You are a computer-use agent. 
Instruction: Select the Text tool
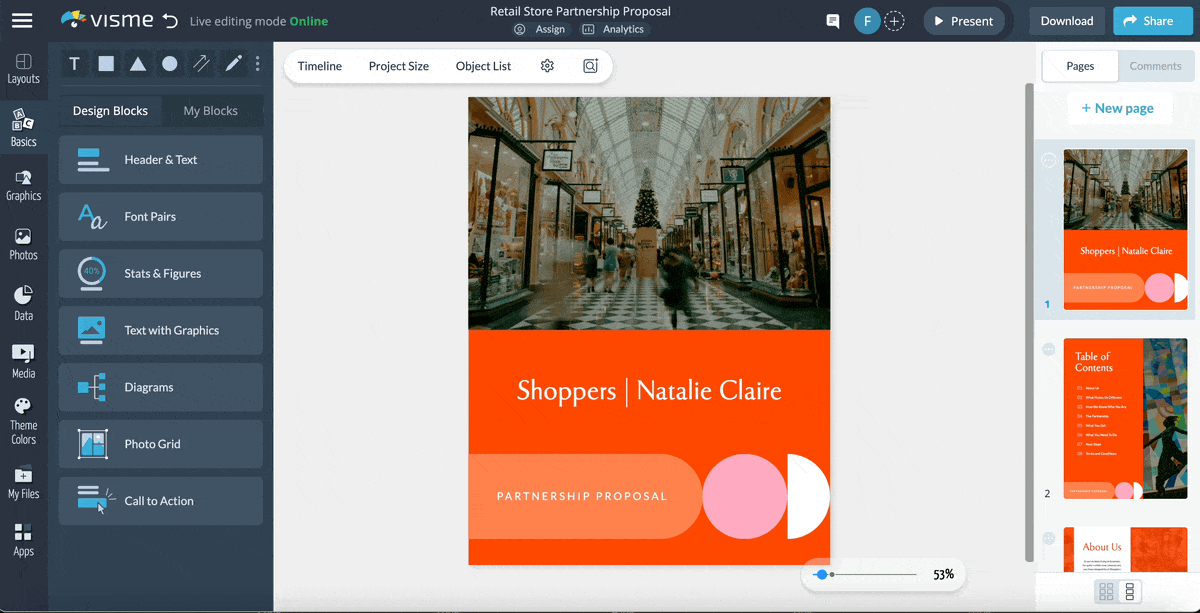click(x=74, y=63)
